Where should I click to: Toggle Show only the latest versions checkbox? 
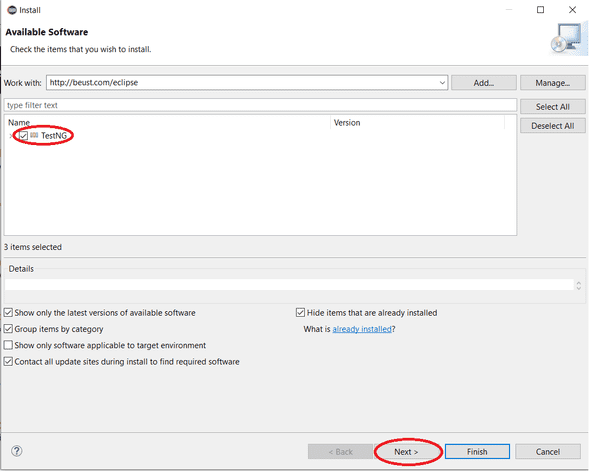[8, 312]
